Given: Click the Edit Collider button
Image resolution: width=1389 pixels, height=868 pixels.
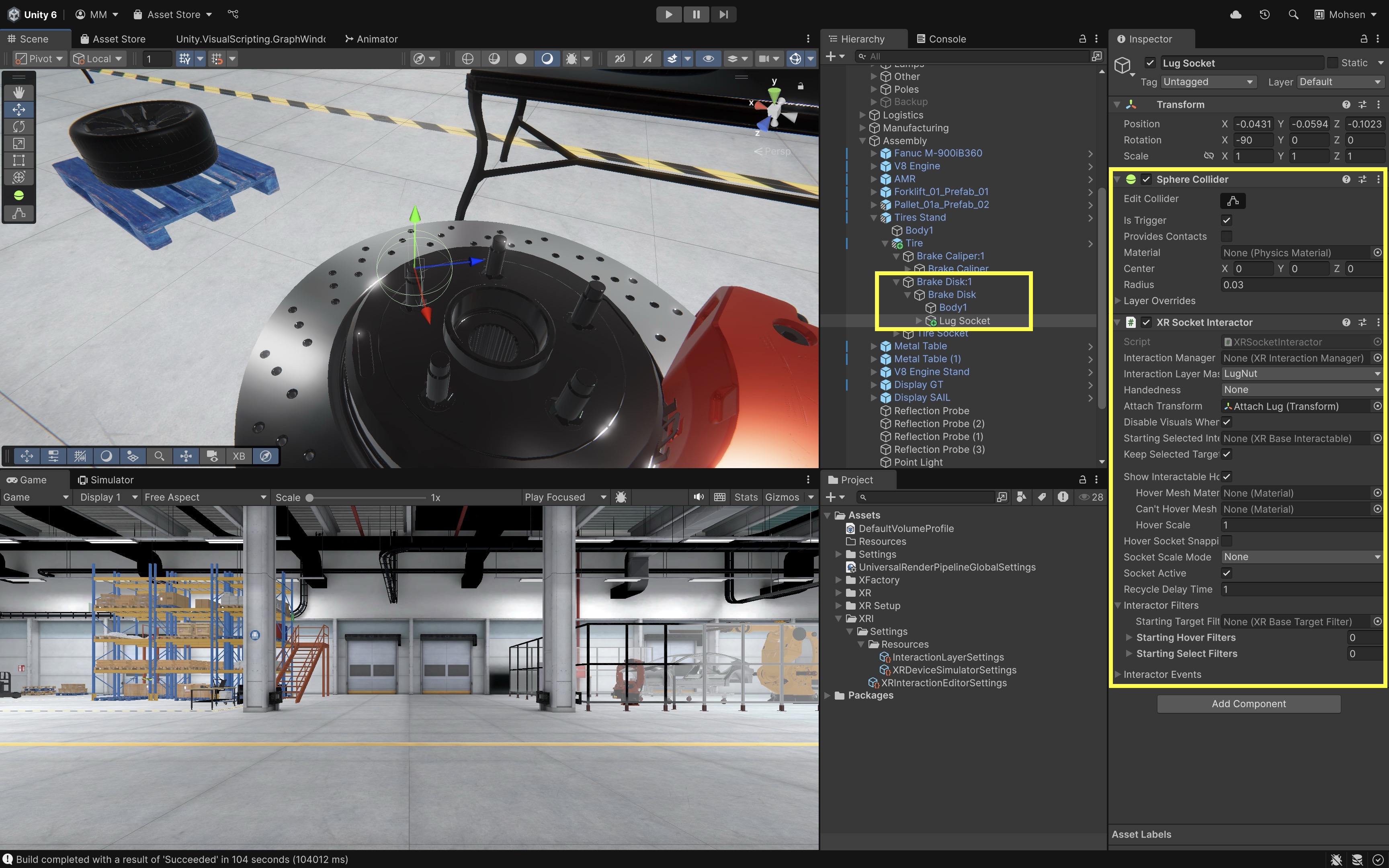Looking at the screenshot, I should click(x=1232, y=201).
